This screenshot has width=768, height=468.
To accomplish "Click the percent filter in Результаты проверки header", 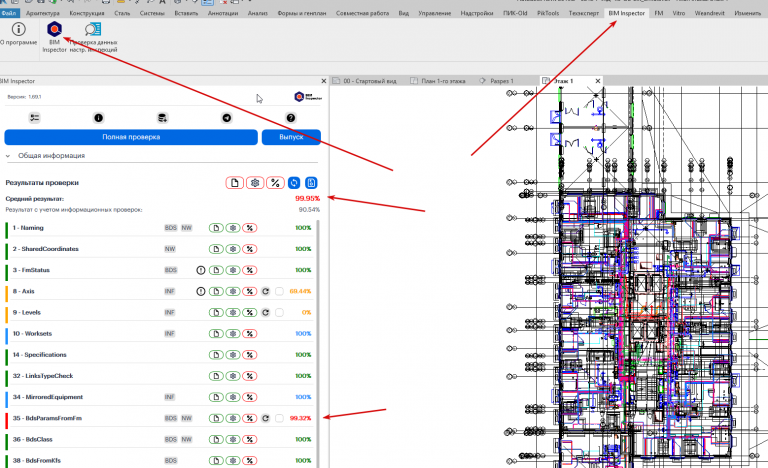I will [275, 183].
